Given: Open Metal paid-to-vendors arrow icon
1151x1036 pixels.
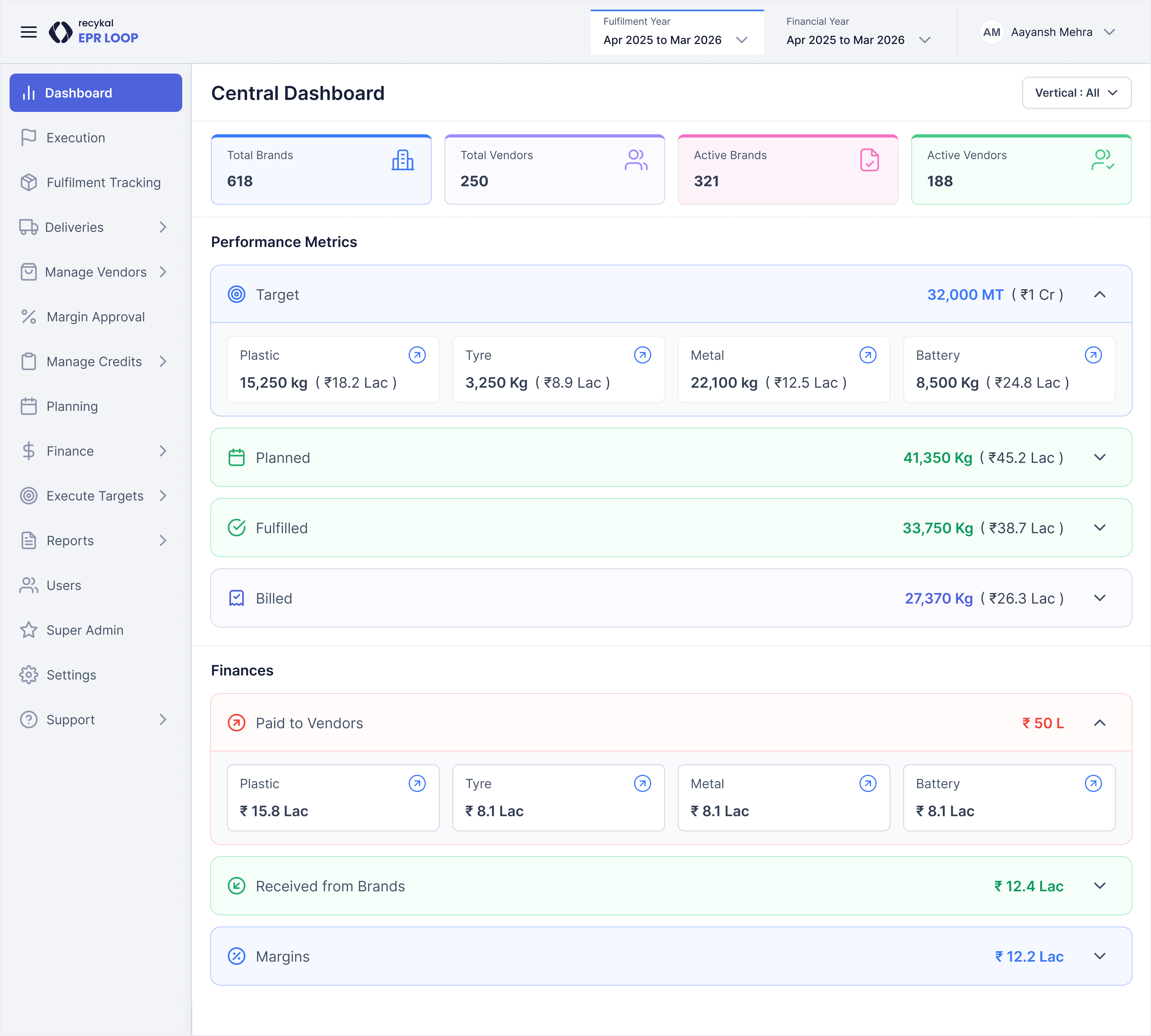Looking at the screenshot, I should coord(867,784).
